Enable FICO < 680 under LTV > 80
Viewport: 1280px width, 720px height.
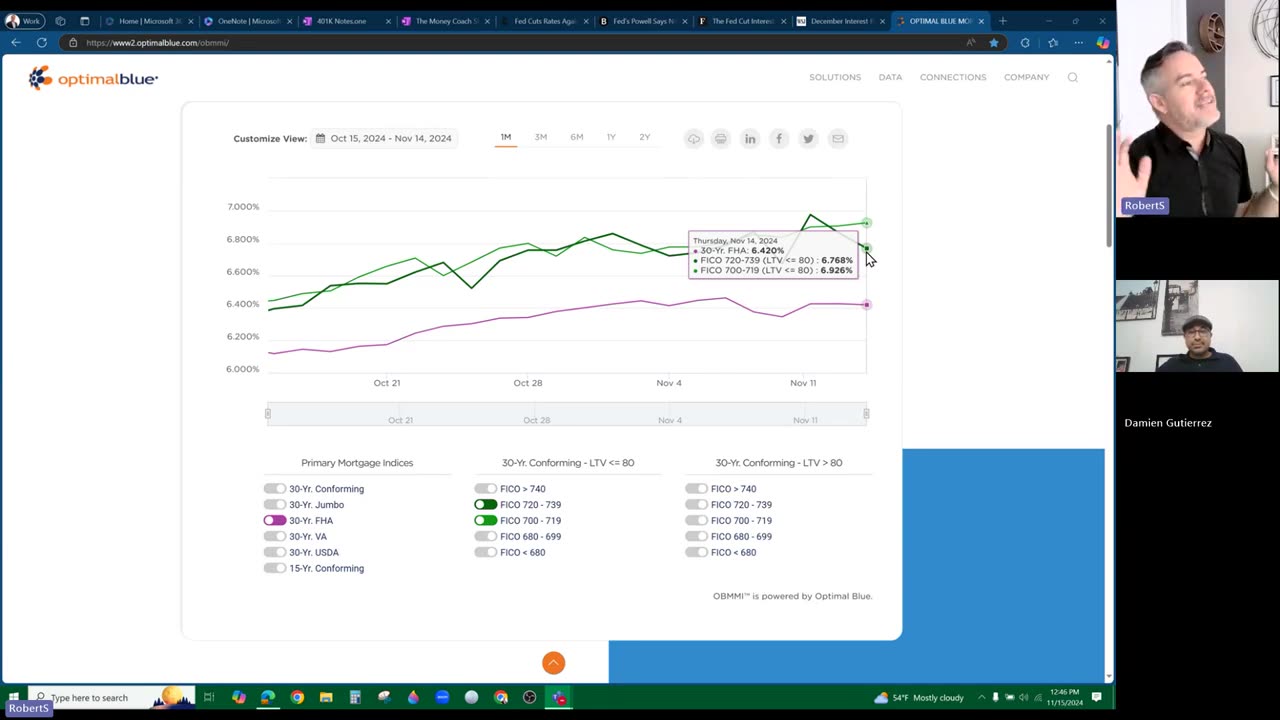tap(697, 552)
